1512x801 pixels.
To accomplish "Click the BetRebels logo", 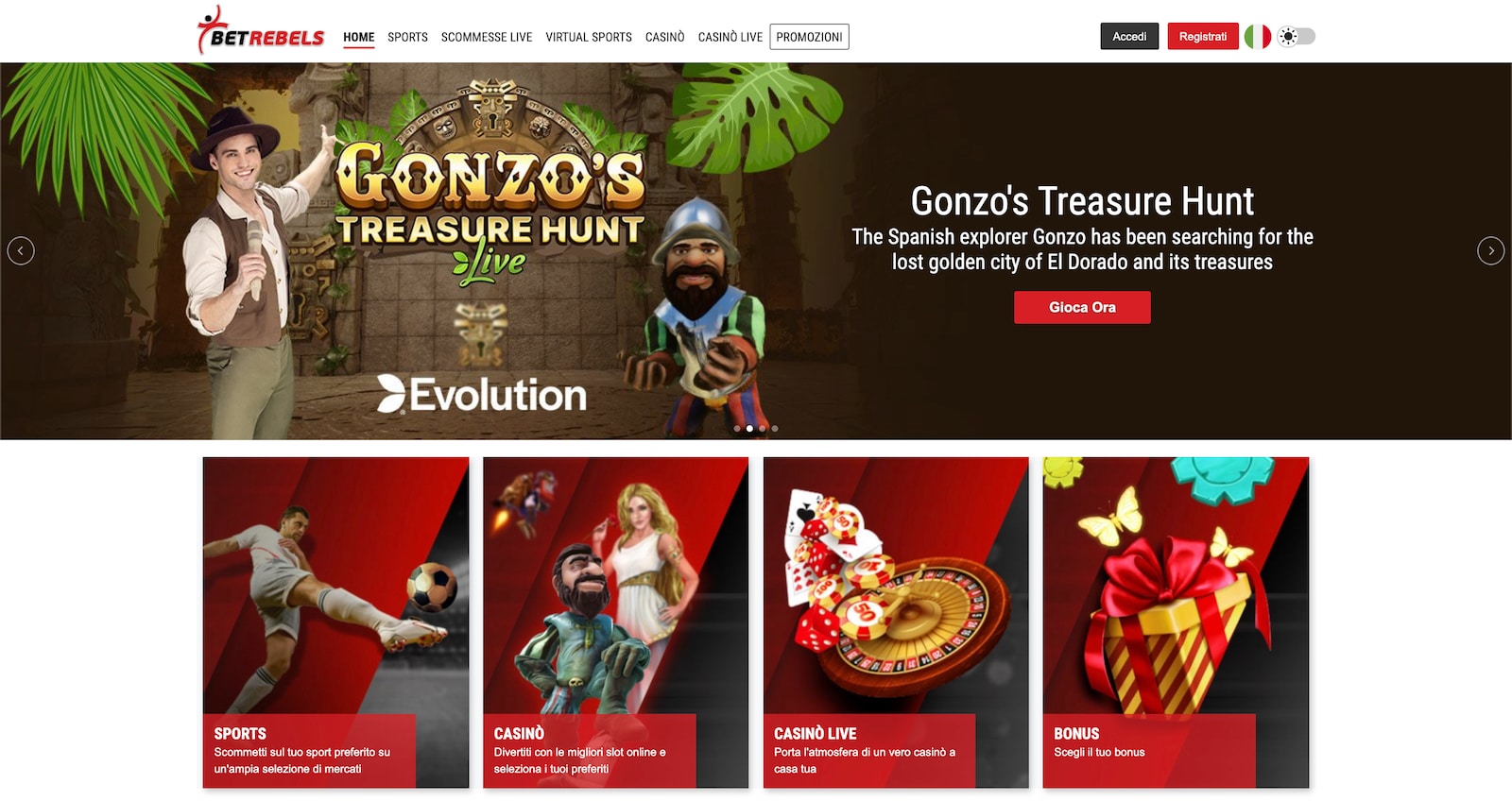I will (x=261, y=31).
